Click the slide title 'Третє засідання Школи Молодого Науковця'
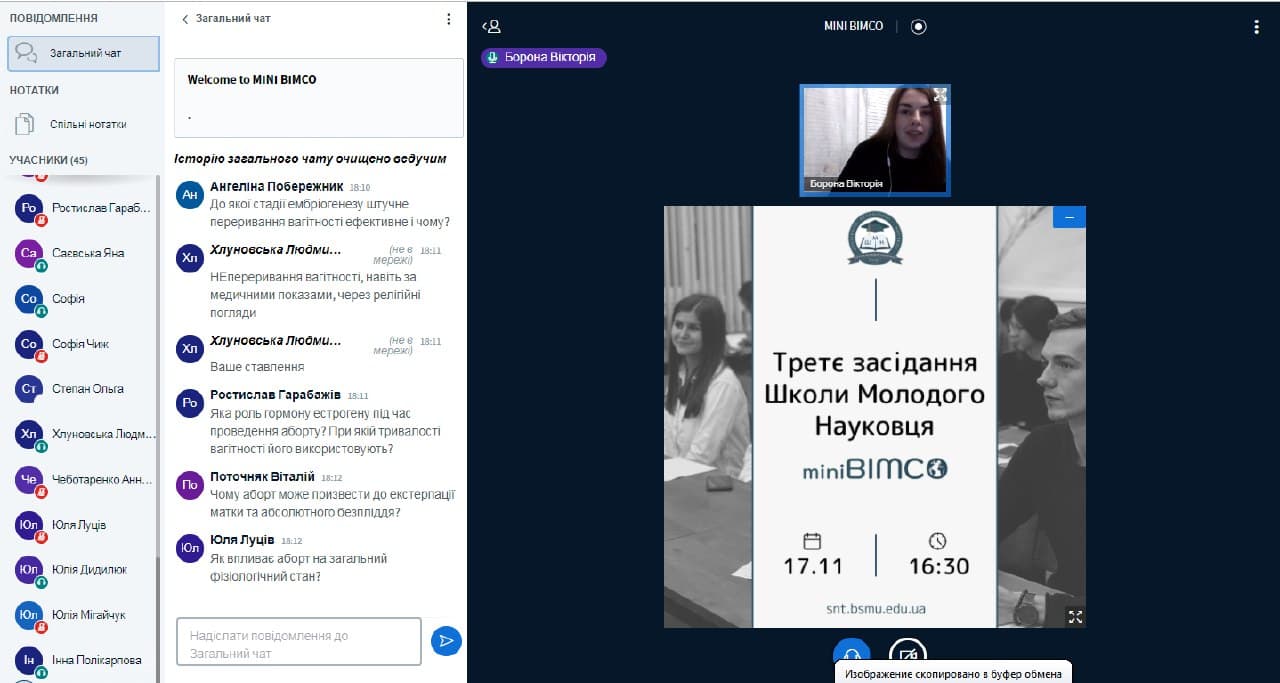Screen dimensions: 1280x683 pyautogui.click(x=875, y=394)
